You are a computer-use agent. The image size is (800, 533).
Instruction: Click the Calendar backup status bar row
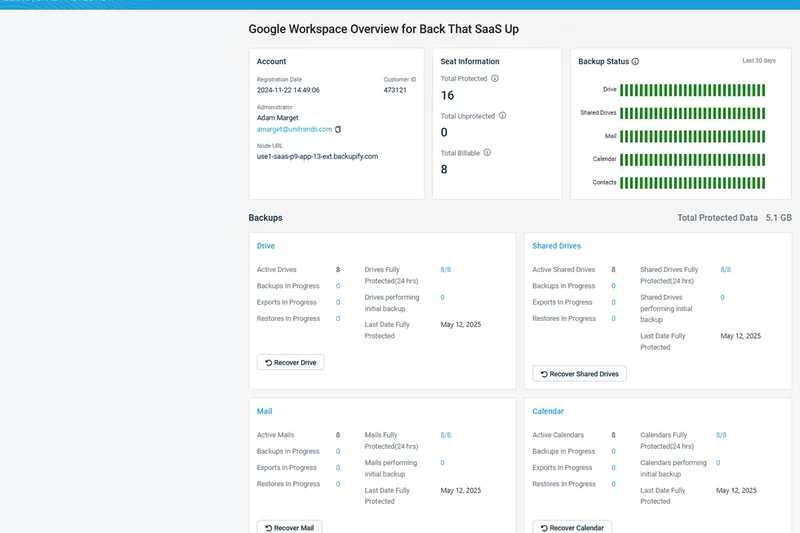click(692, 160)
